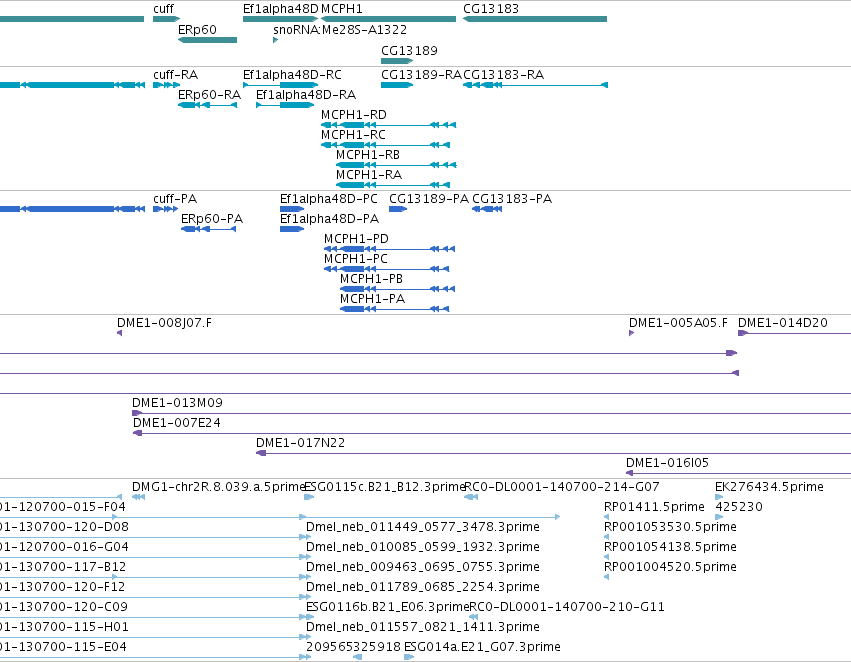Click Dmel_neb_011557_0821_1411.3prime
Image resolution: width=851 pixels, height=662 pixels.
pos(422,627)
